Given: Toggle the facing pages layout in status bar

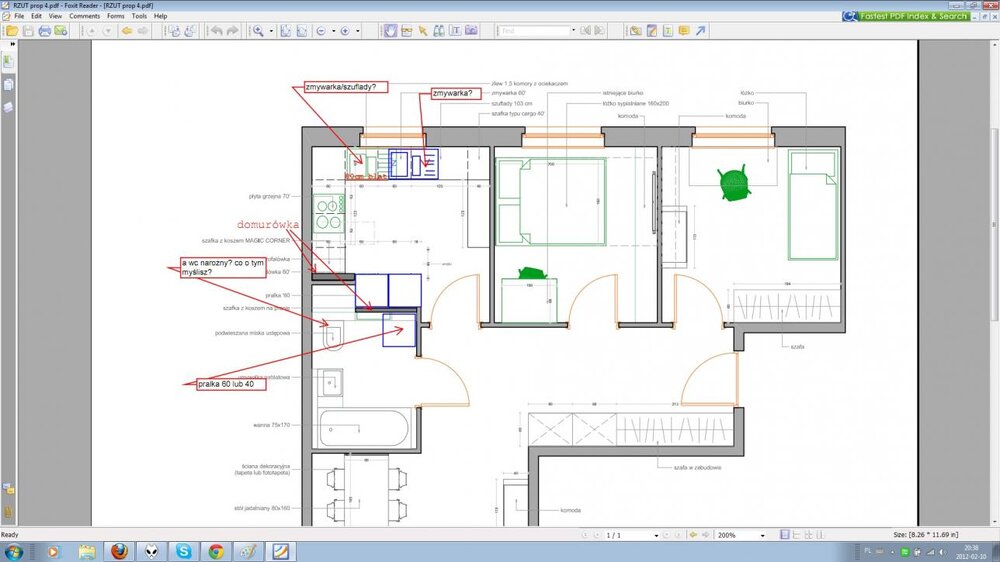Looking at the screenshot, I should tap(810, 535).
